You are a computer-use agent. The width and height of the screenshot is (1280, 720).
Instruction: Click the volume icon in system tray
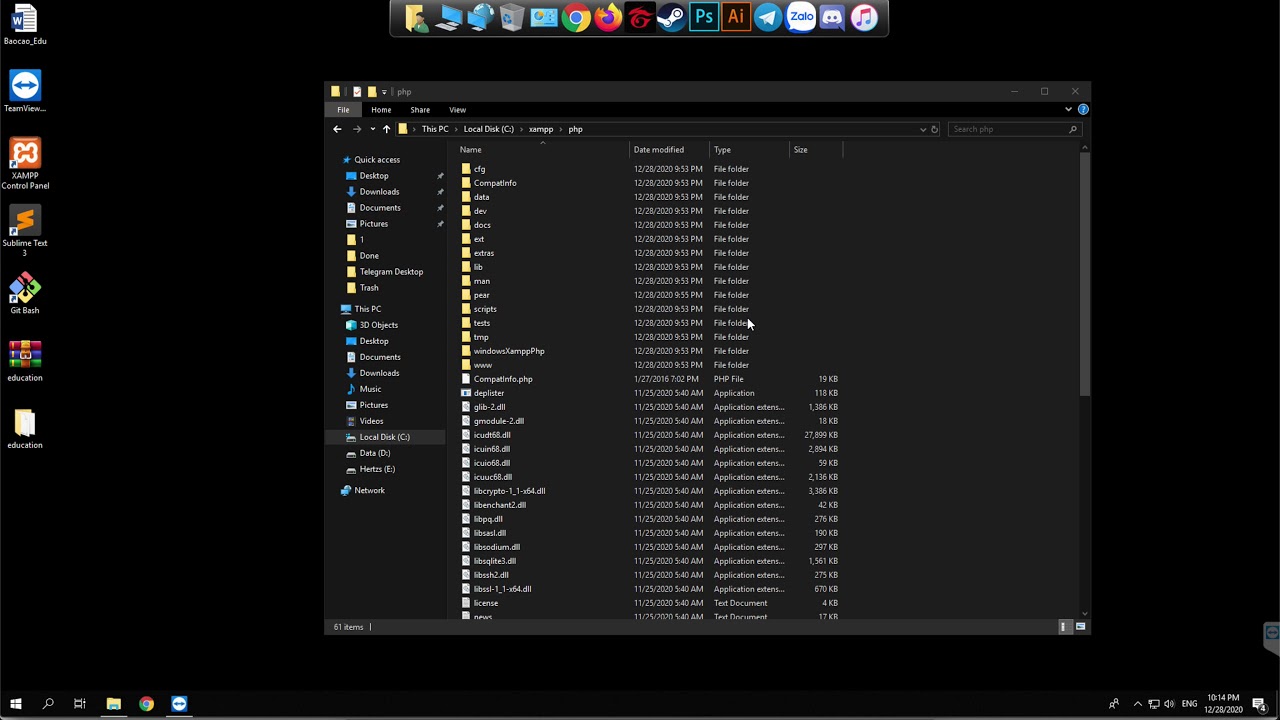1169,704
